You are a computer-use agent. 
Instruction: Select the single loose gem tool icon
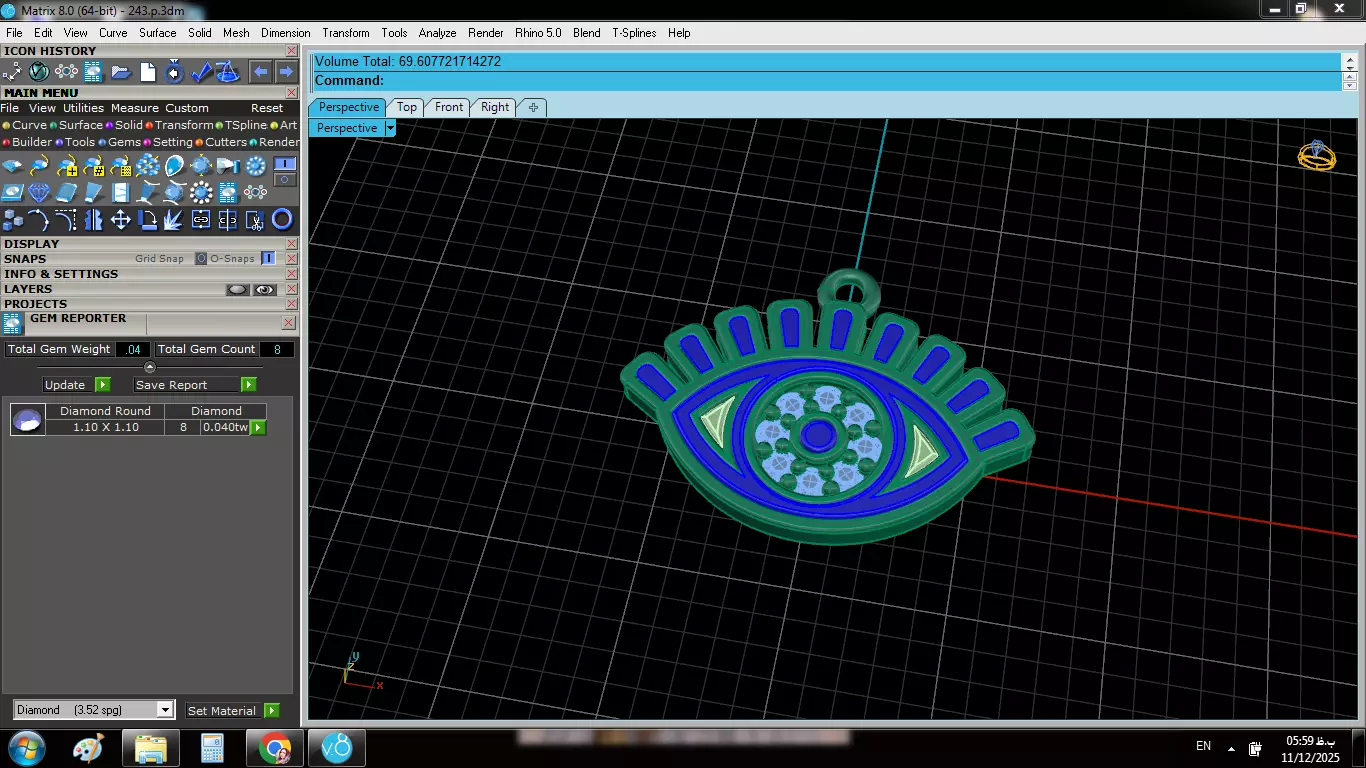coord(12,165)
